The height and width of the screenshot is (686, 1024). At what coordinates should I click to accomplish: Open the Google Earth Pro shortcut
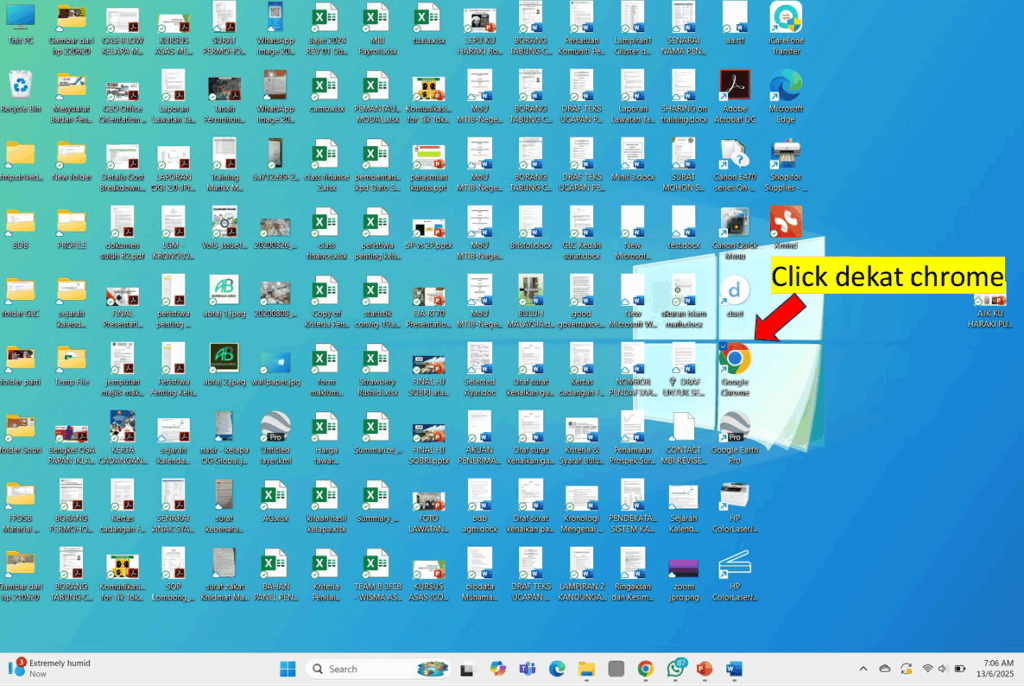click(735, 428)
